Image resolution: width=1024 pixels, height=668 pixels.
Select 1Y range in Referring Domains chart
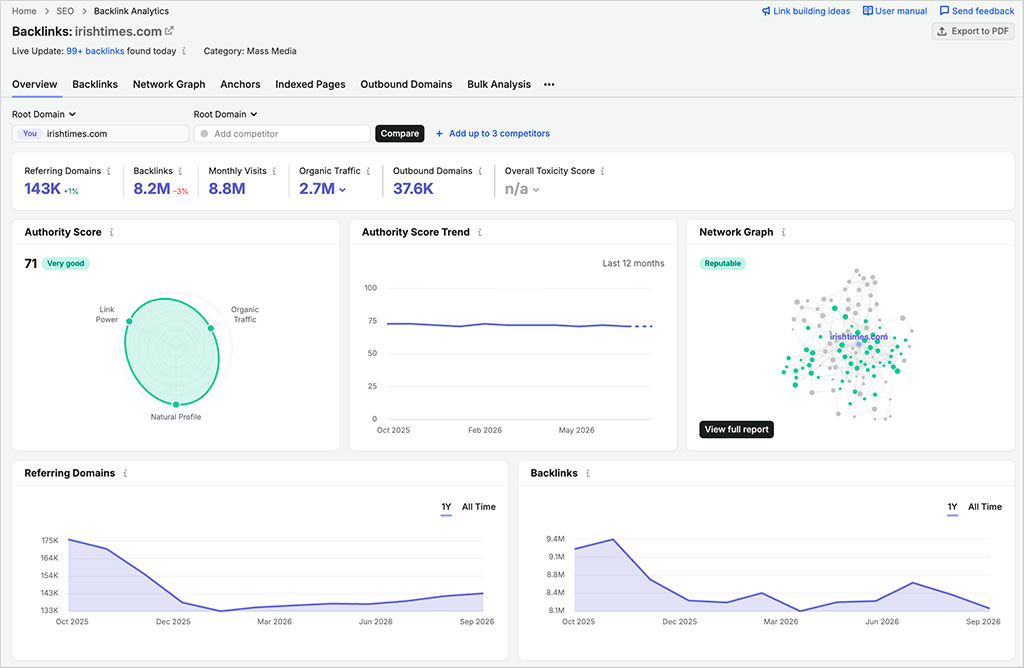click(x=446, y=507)
